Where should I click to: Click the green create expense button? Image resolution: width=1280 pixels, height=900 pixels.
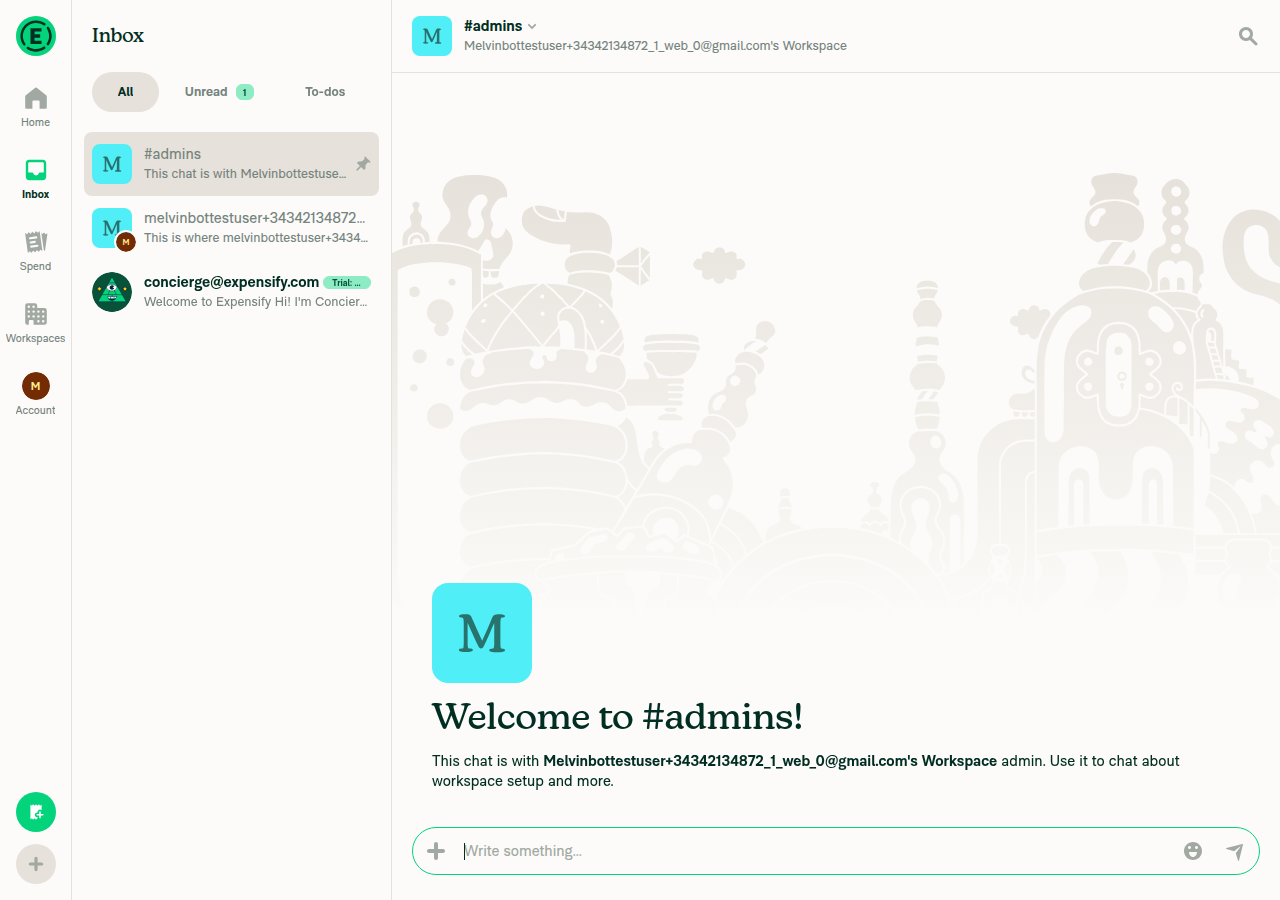click(x=36, y=812)
